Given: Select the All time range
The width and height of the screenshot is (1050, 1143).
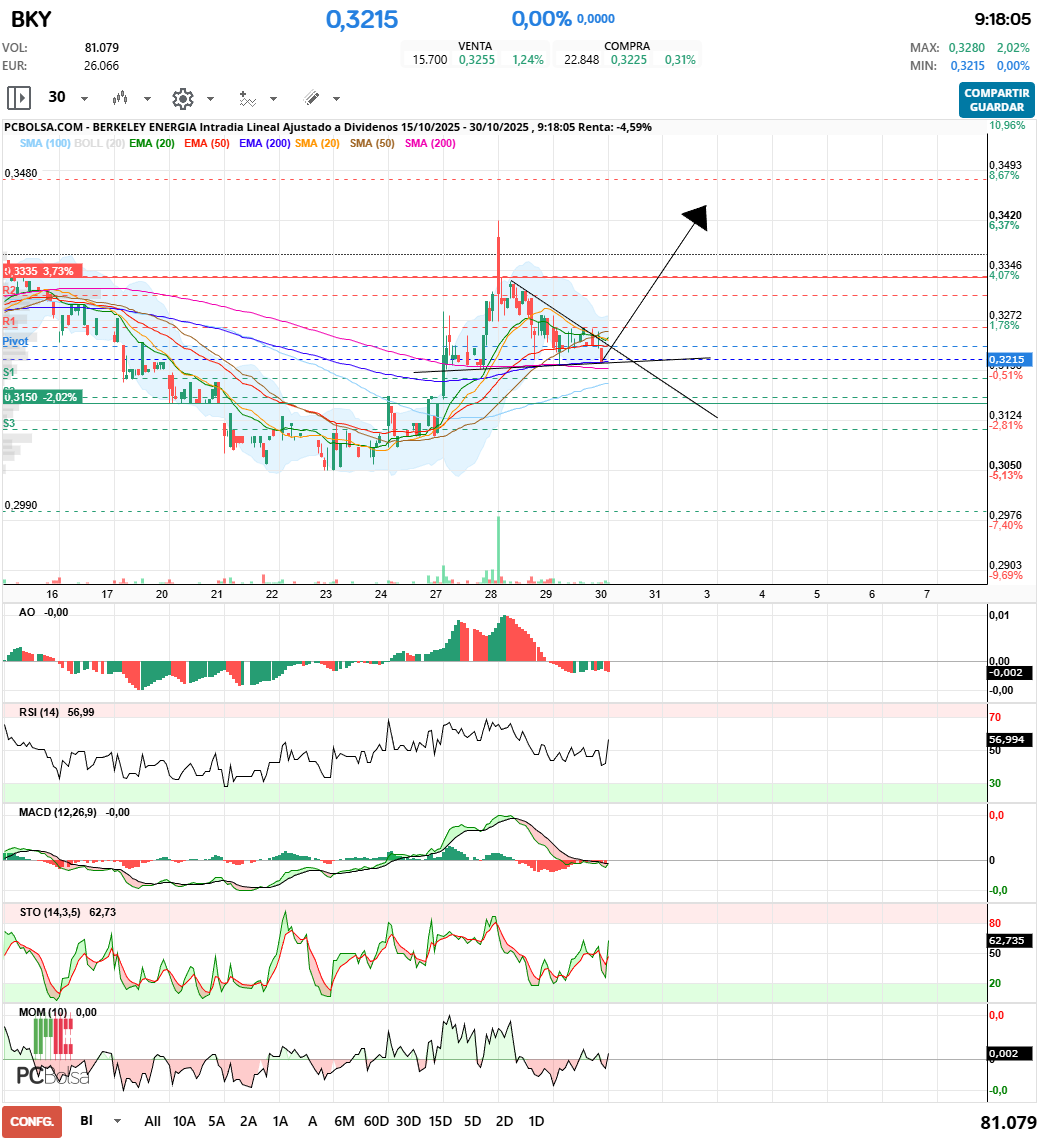Looking at the screenshot, I should pos(152,1121).
